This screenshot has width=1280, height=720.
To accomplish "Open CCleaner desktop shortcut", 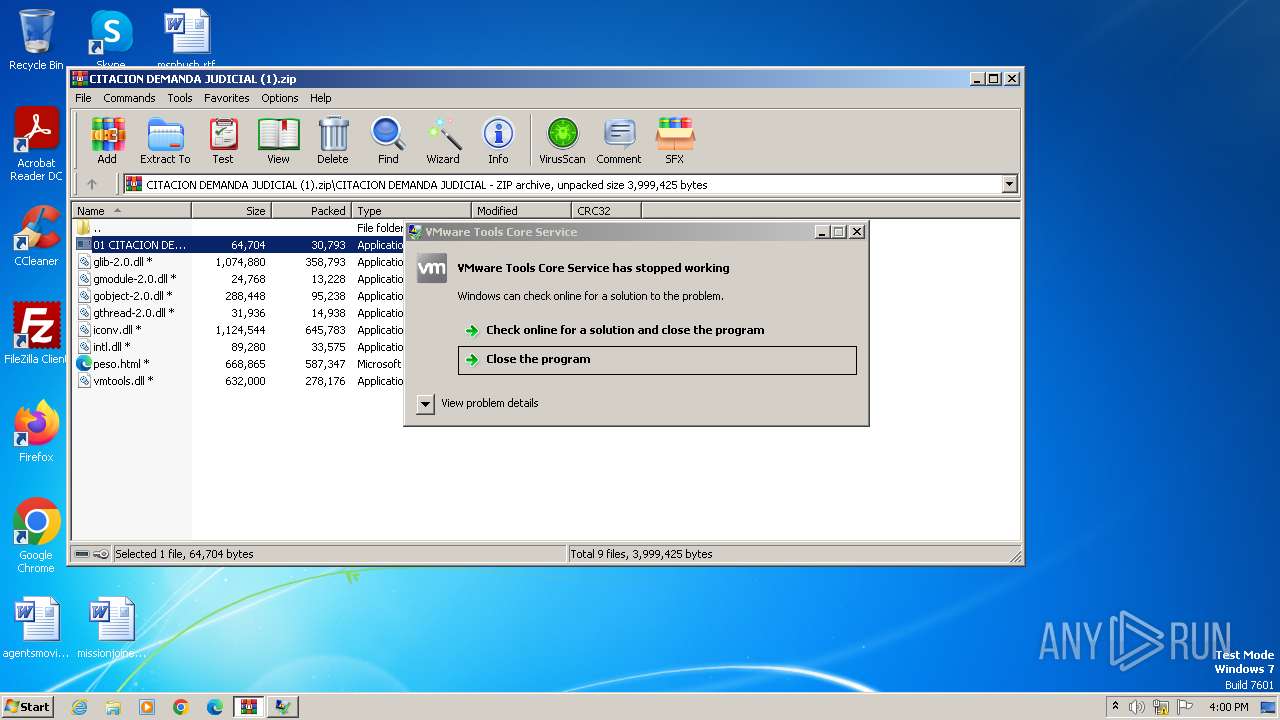I will [x=36, y=237].
